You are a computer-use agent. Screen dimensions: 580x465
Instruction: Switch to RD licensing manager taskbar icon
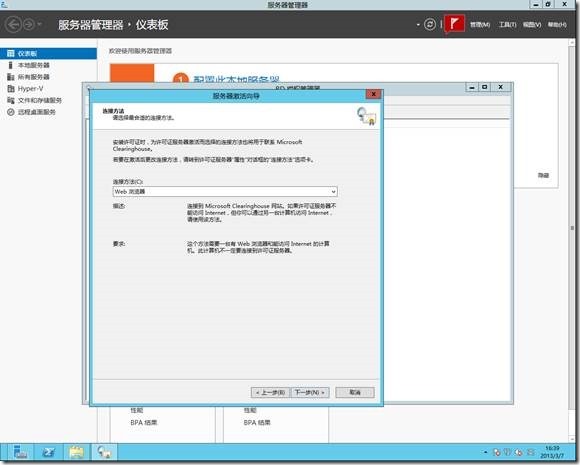tap(104, 452)
